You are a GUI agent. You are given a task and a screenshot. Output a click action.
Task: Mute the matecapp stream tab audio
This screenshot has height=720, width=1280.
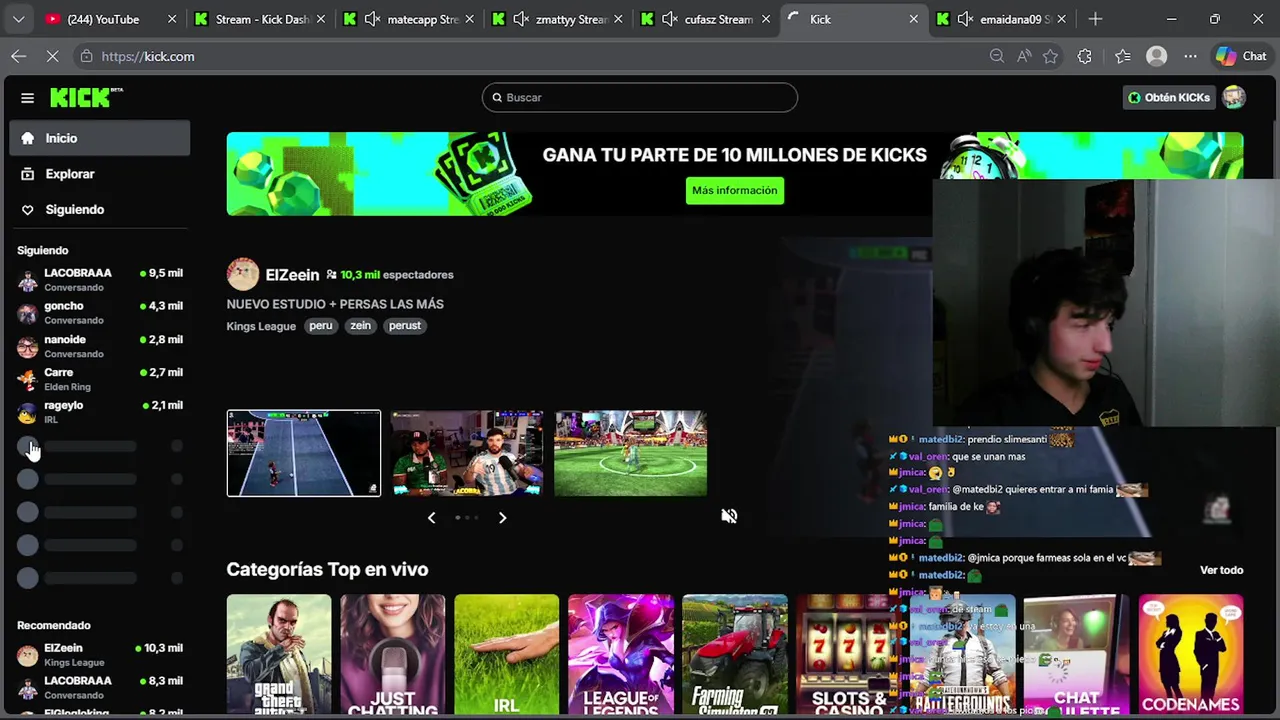point(372,19)
